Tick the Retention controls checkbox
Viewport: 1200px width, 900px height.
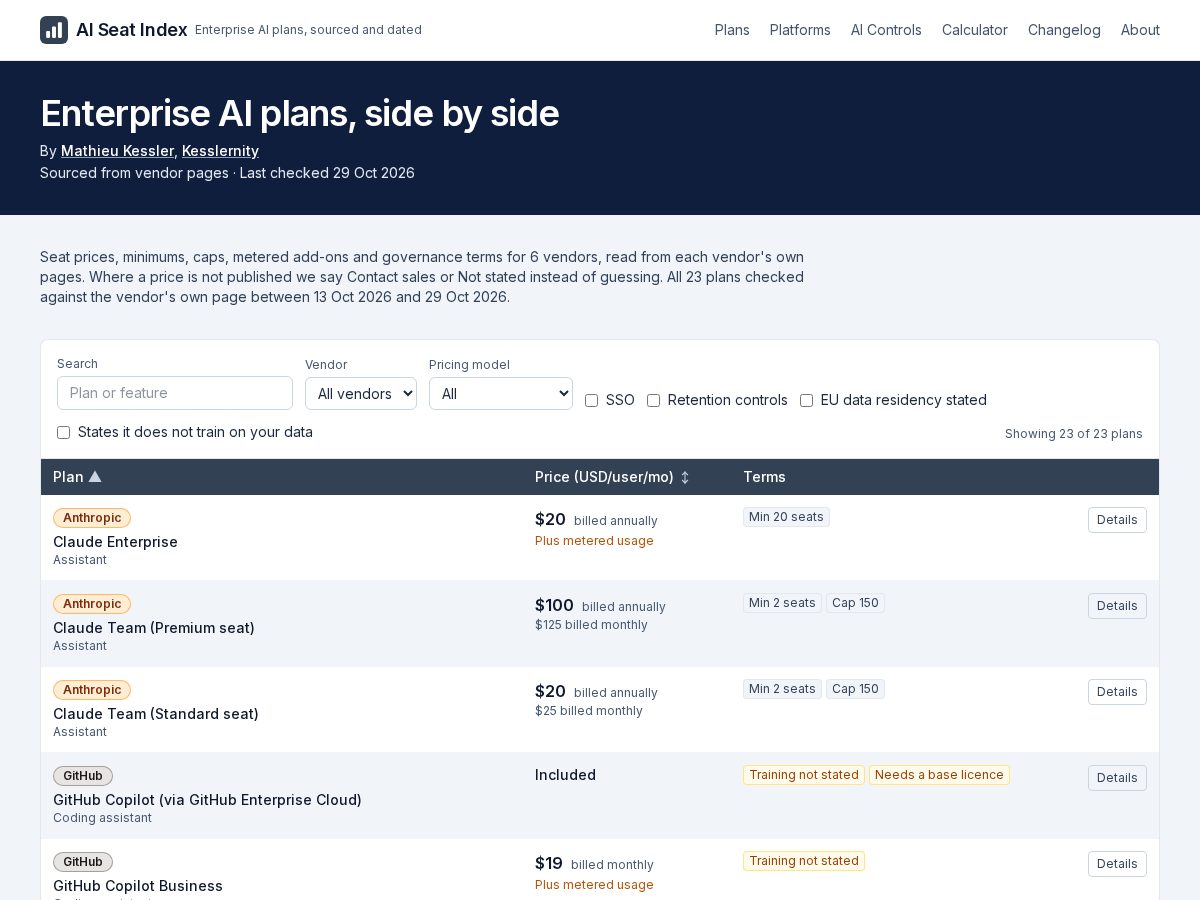tap(653, 400)
